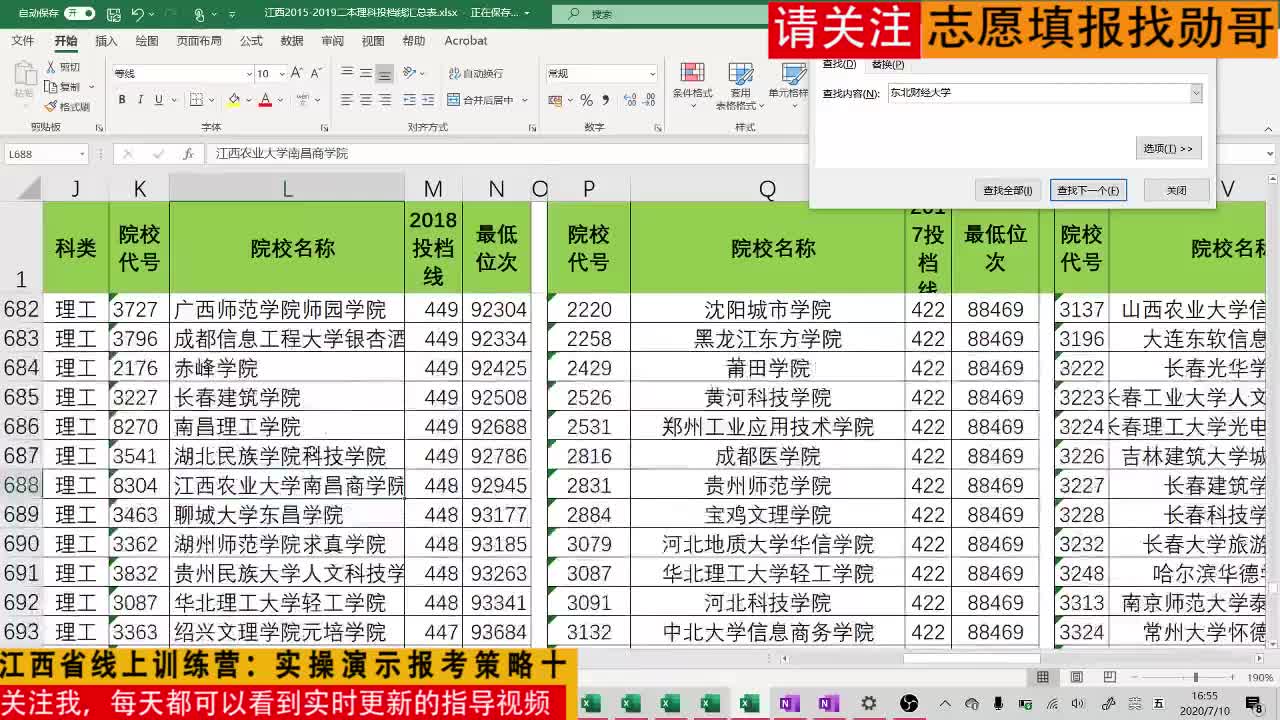Open 套用表格格式 table styles
This screenshot has height=720, width=1280.
click(x=741, y=86)
